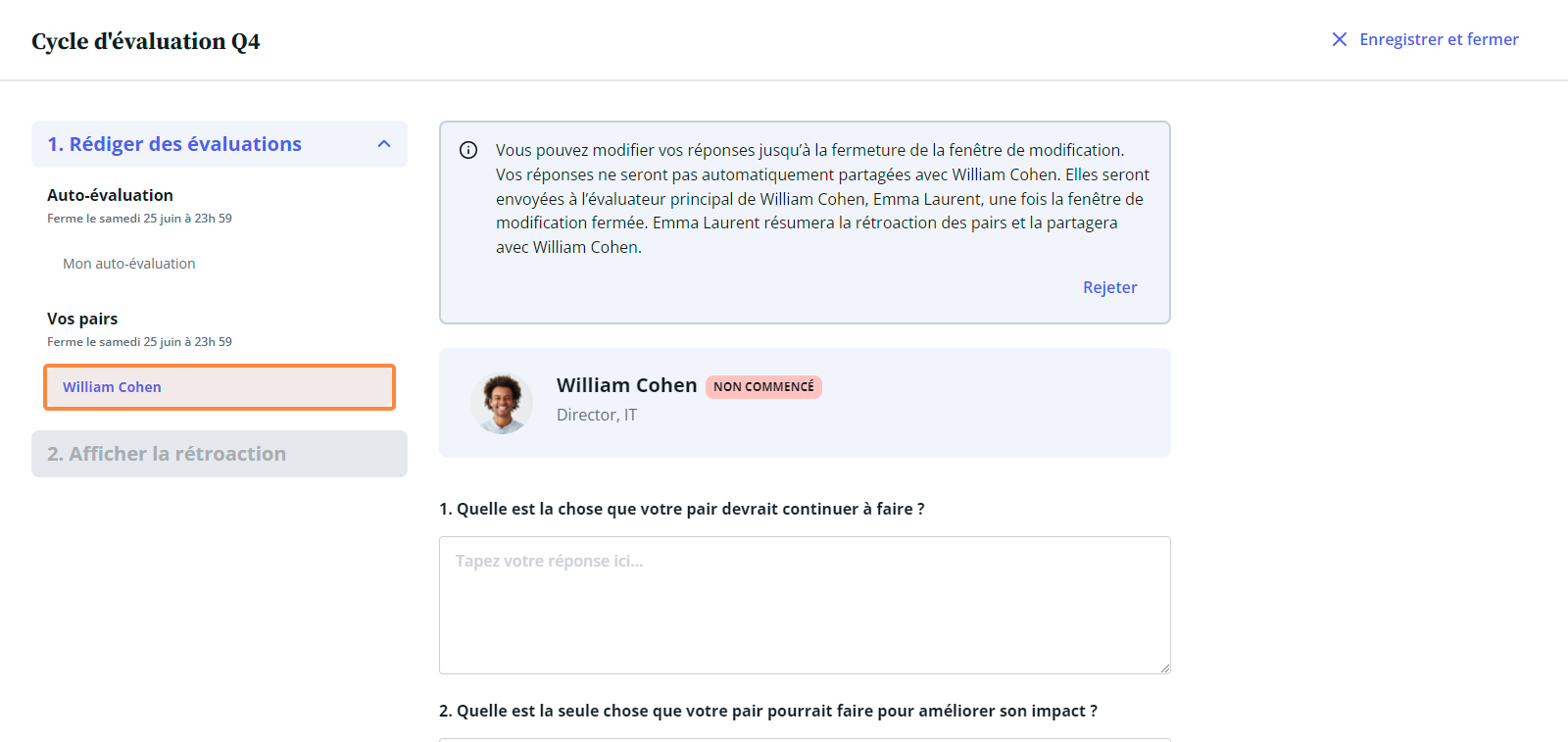Image resolution: width=1568 pixels, height=742 pixels.
Task: Dismiss the notice with Rejeter
Action: tap(1109, 287)
